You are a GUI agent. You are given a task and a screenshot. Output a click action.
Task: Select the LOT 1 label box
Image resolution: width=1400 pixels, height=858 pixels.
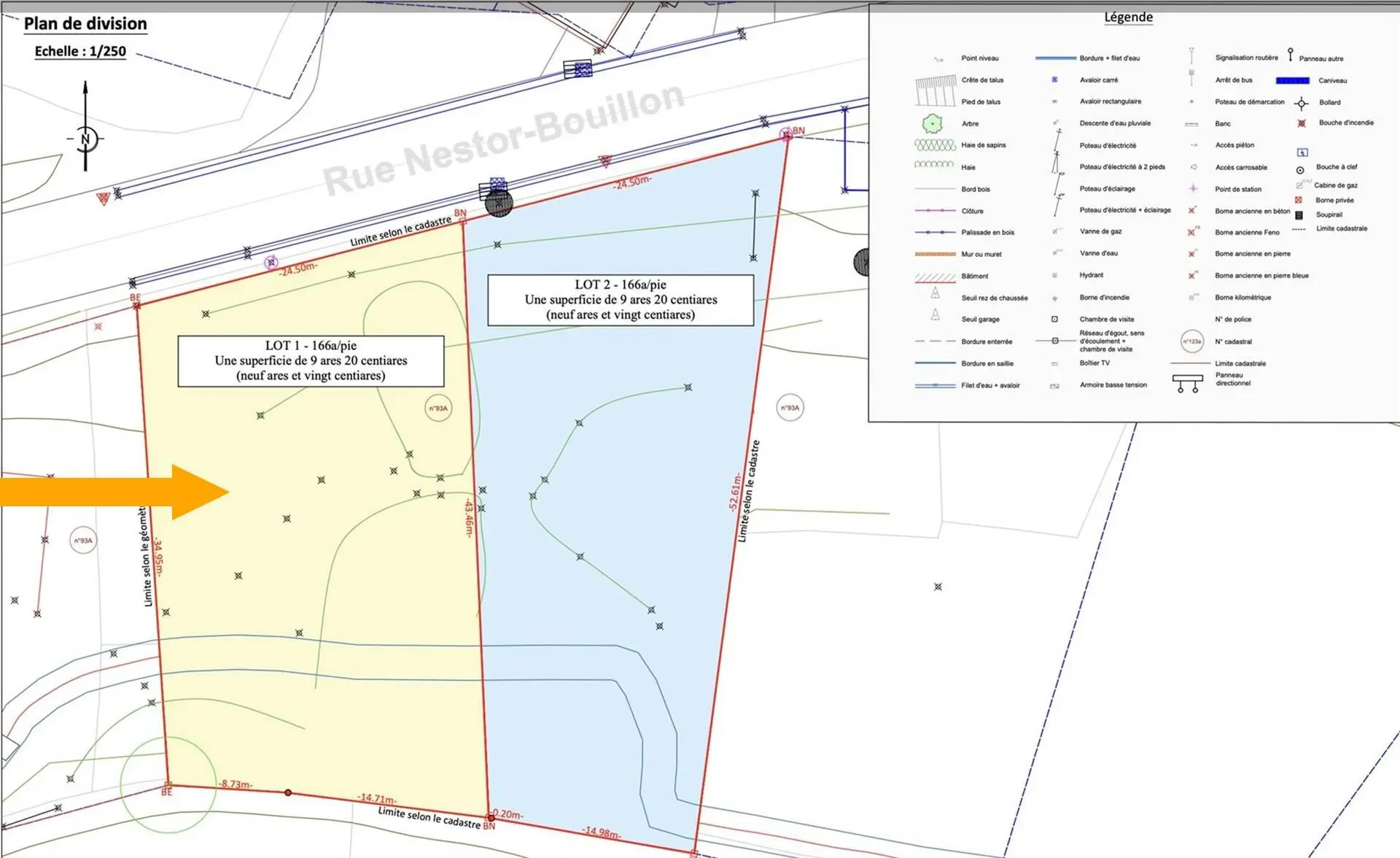[x=311, y=360]
